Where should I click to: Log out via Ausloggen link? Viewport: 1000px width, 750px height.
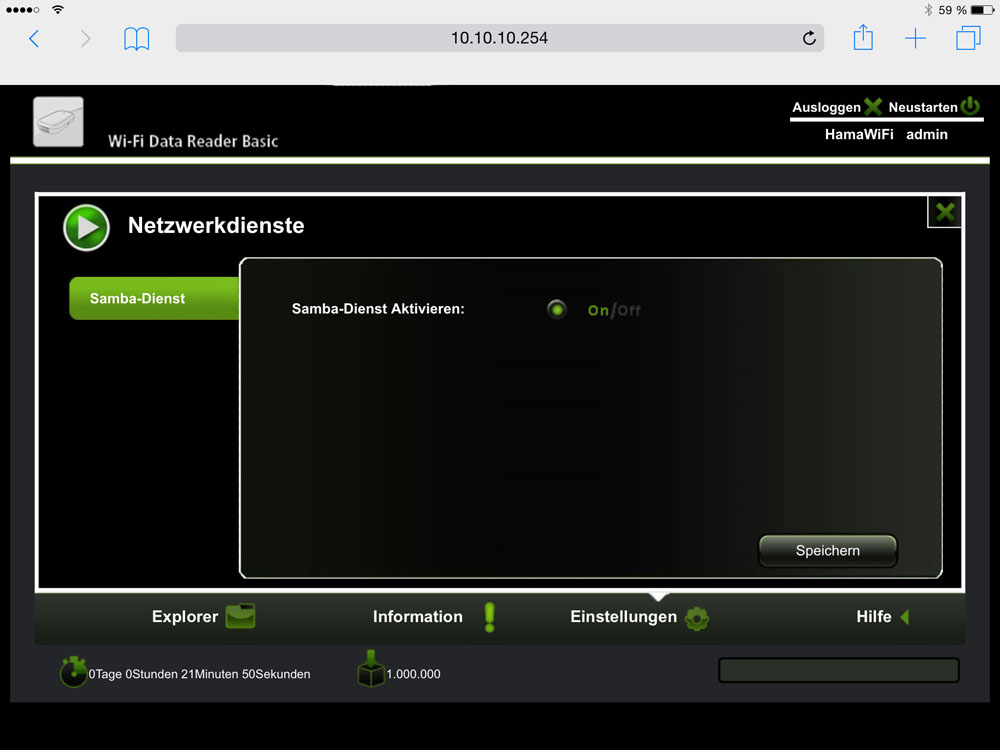click(826, 107)
